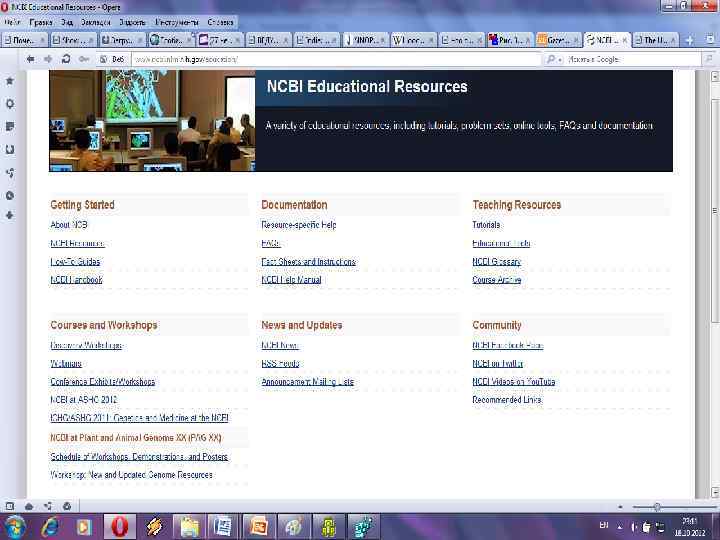720x540 pixels.
Task: Open the Файл menu
Action: 12,22
